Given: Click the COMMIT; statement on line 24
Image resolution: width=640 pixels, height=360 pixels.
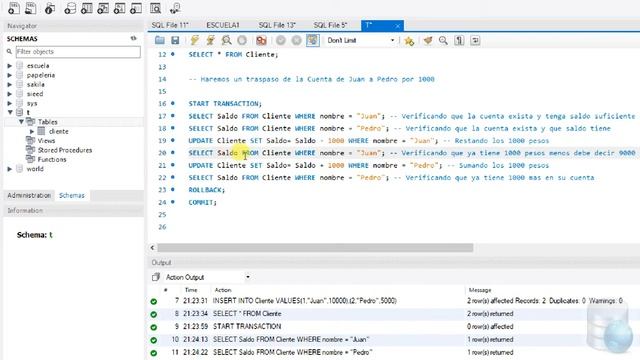Looking at the screenshot, I should (202, 202).
